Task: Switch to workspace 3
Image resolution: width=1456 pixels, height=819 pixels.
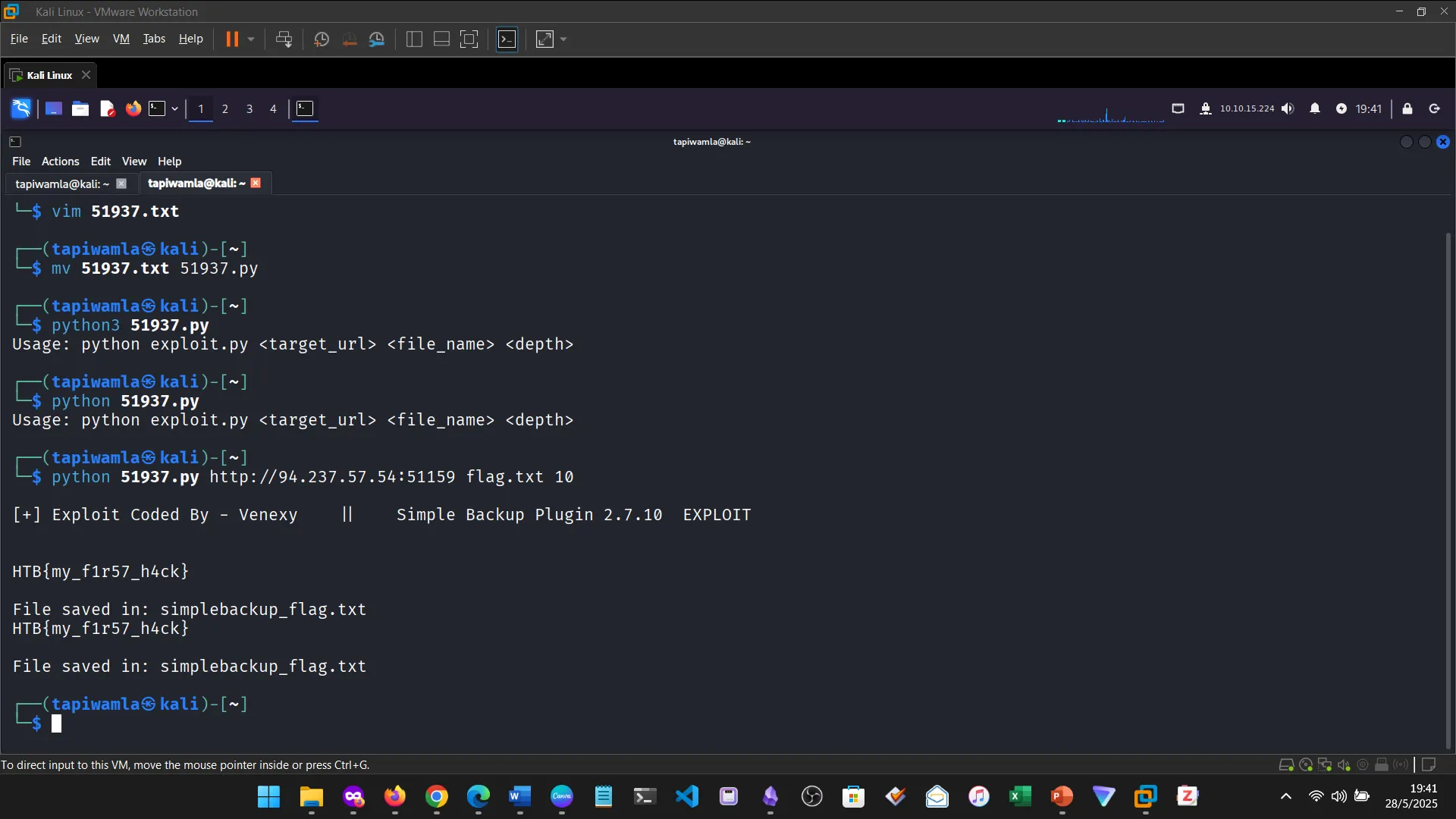Action: click(x=249, y=108)
